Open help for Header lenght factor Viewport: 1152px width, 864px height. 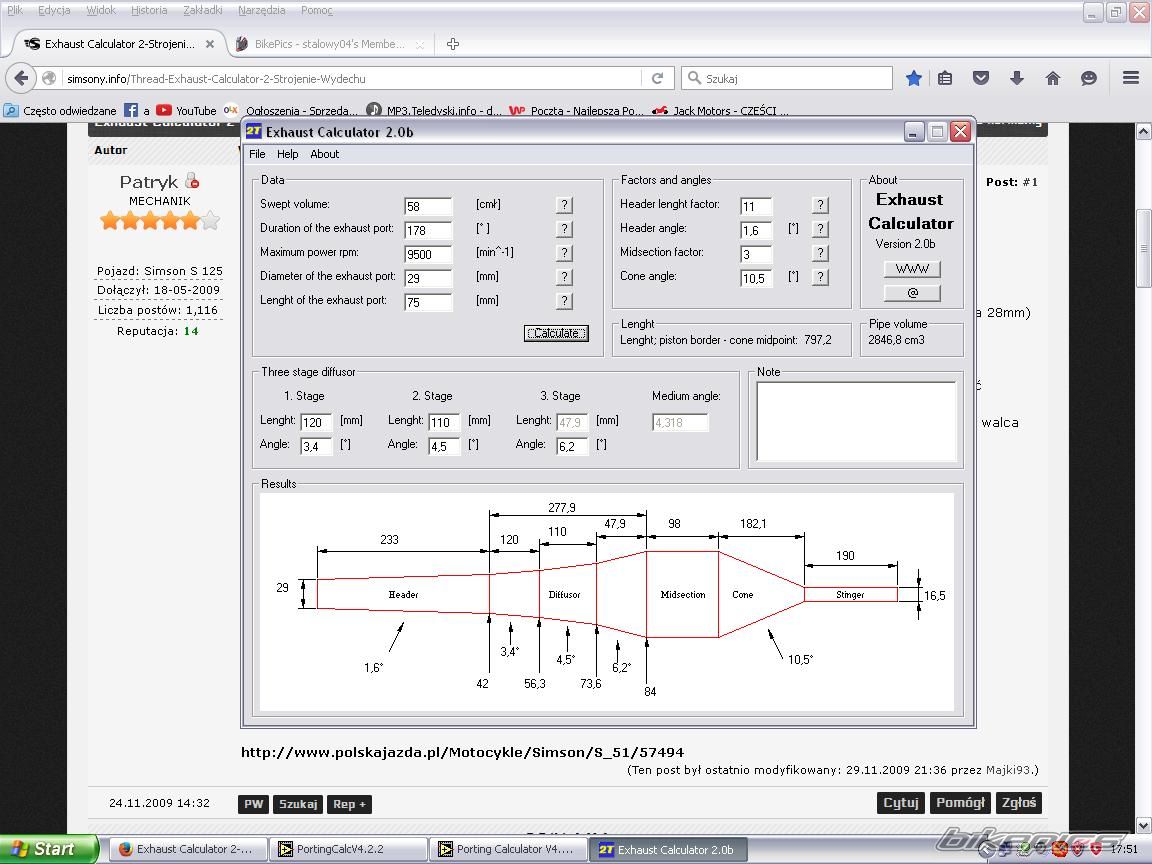coord(820,205)
